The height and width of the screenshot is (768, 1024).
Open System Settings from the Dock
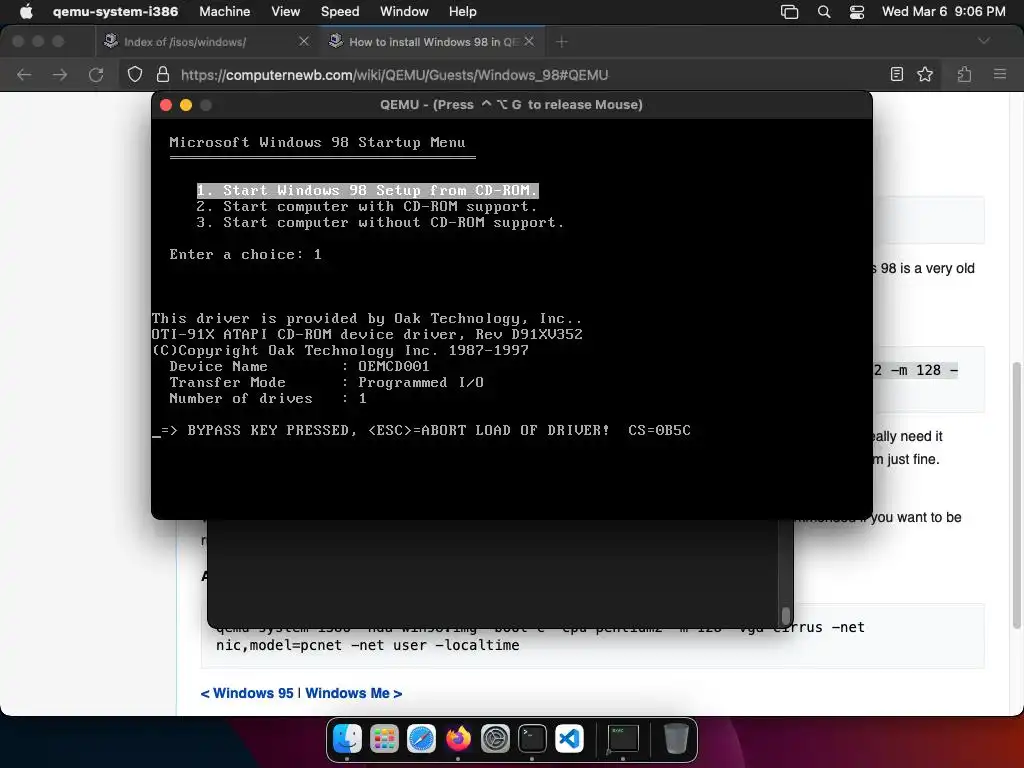[495, 739]
